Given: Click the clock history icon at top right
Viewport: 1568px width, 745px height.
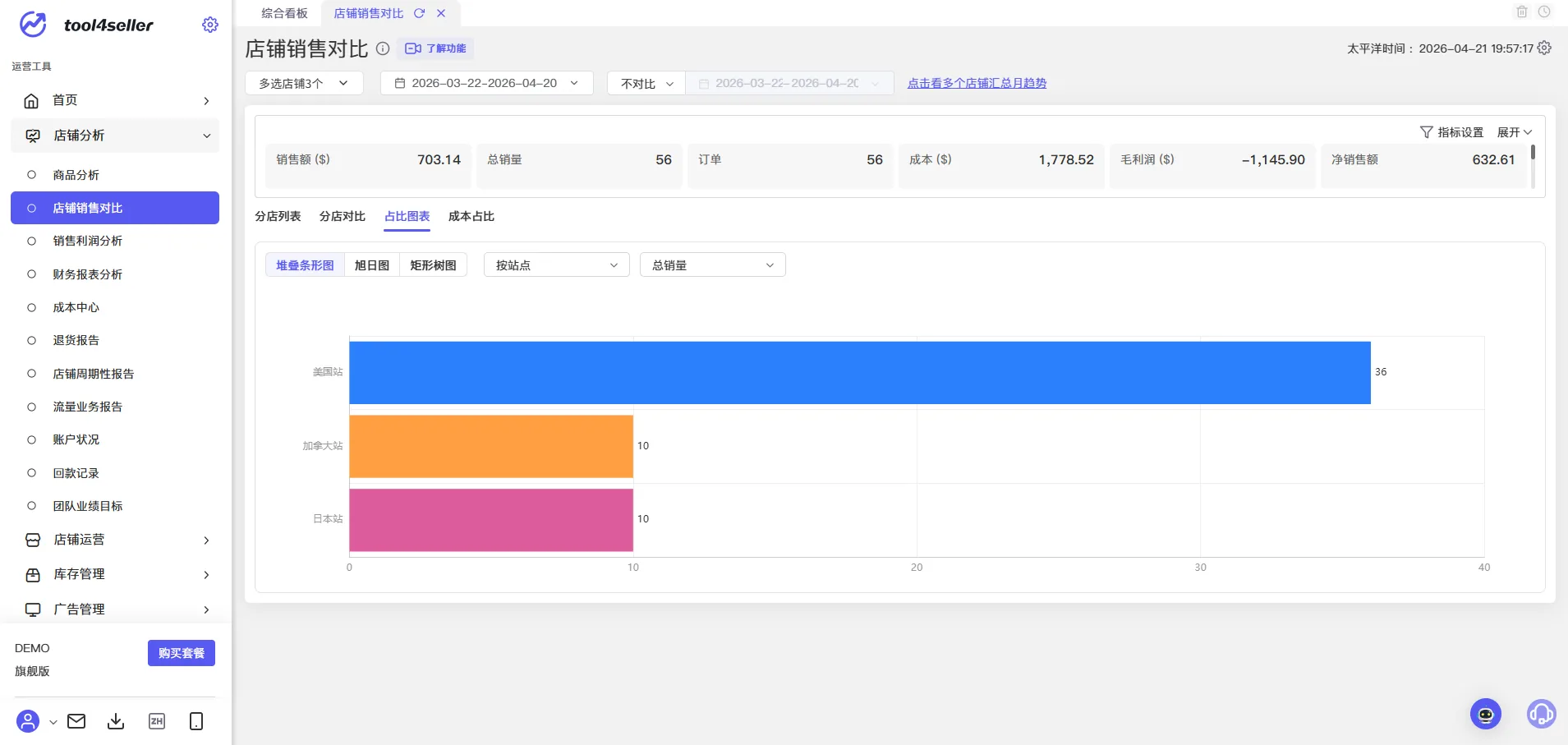Looking at the screenshot, I should point(1544,11).
